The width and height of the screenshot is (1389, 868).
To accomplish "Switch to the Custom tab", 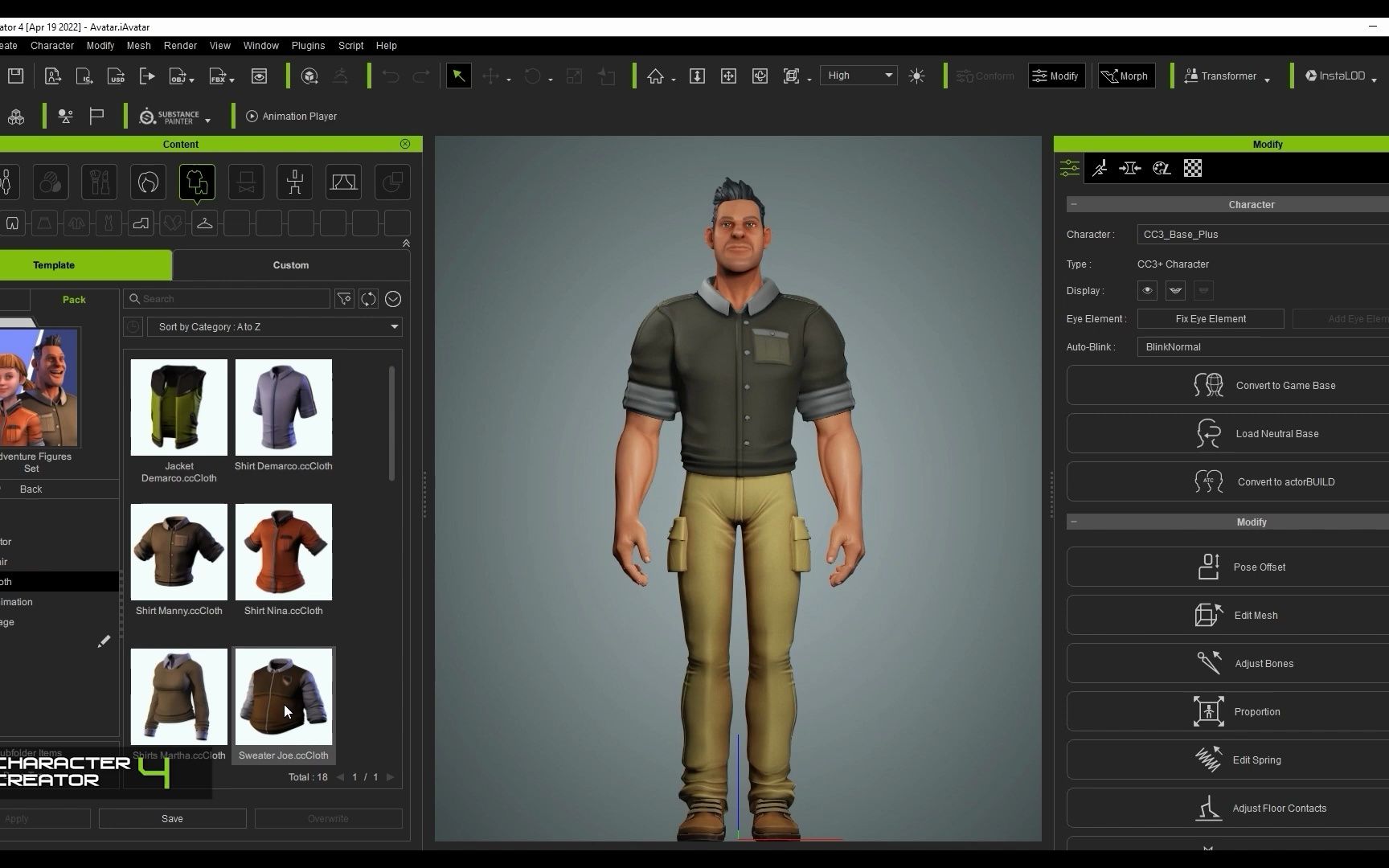I will coord(290,264).
